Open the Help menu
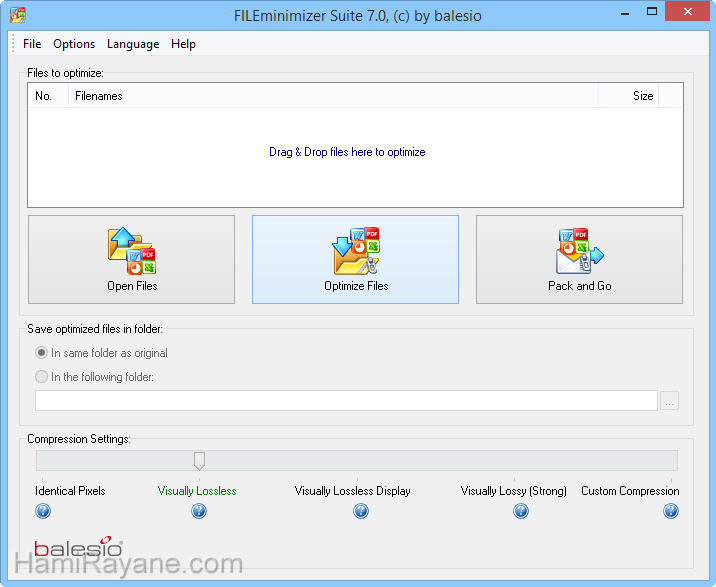716x587 pixels. (x=183, y=44)
